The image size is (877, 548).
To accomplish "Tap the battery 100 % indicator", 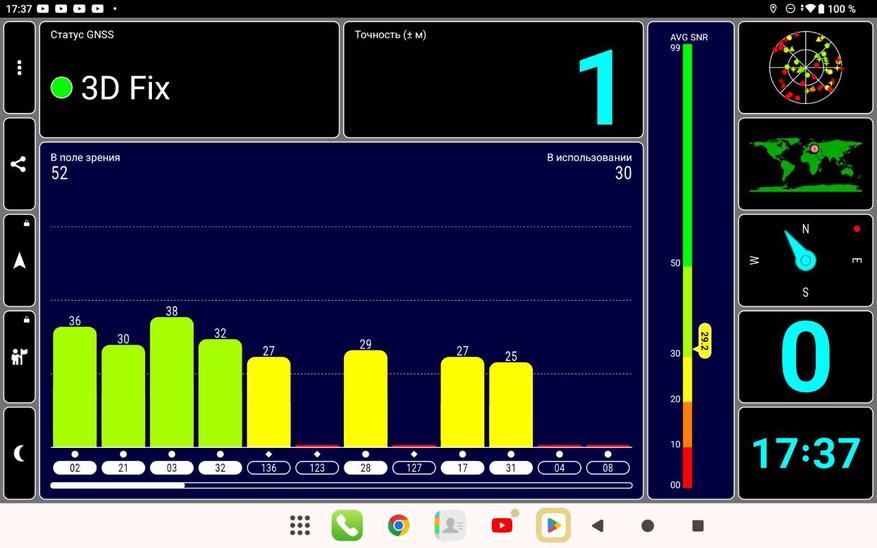I will point(837,8).
